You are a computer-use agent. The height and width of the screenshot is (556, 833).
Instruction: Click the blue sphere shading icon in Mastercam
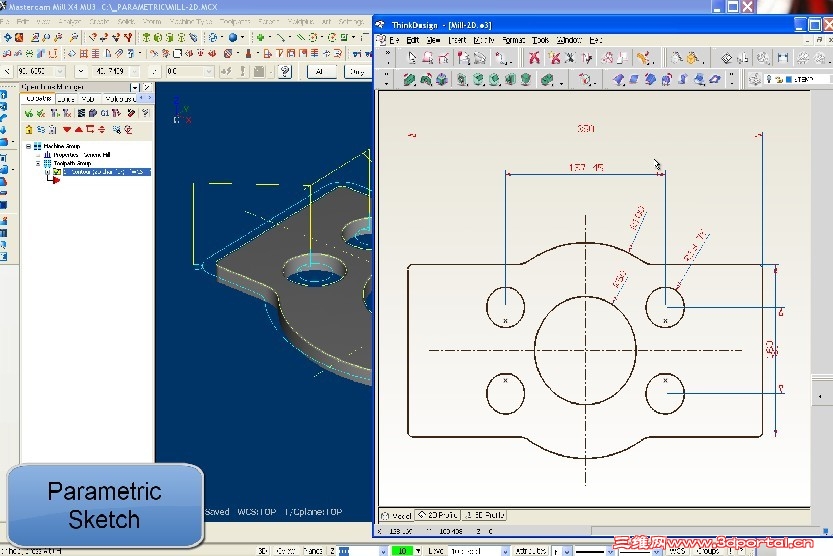point(233,38)
